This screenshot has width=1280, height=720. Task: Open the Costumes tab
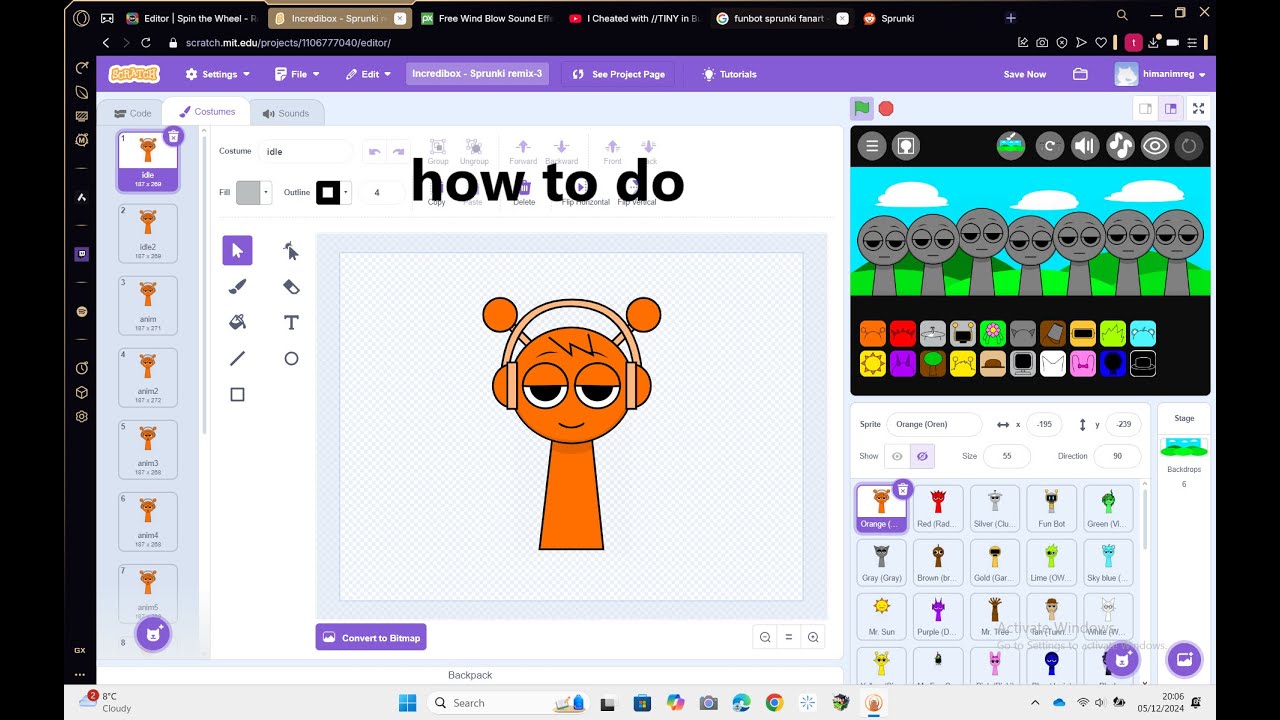tap(207, 112)
